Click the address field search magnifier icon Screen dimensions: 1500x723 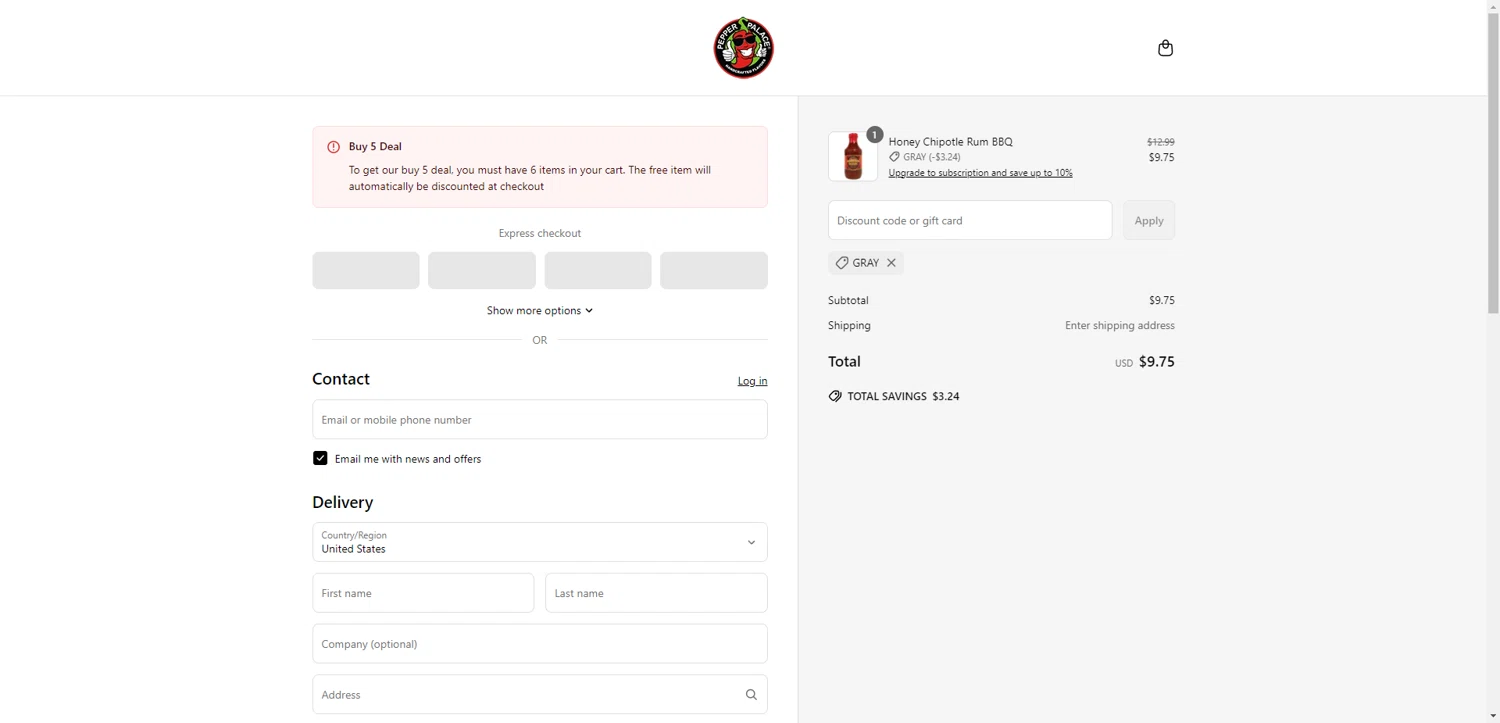[x=751, y=695]
